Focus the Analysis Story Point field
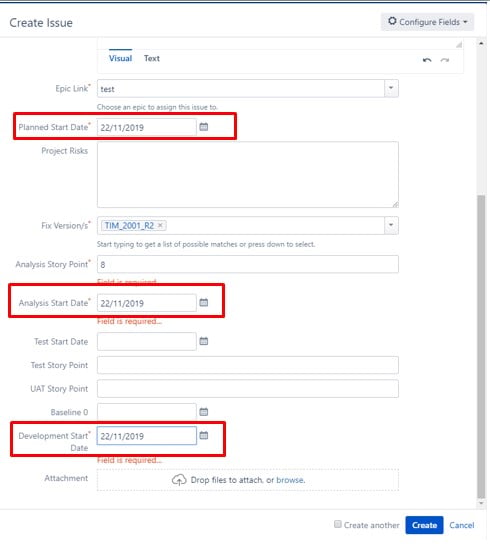Viewport: 490px width, 544px height. click(248, 264)
